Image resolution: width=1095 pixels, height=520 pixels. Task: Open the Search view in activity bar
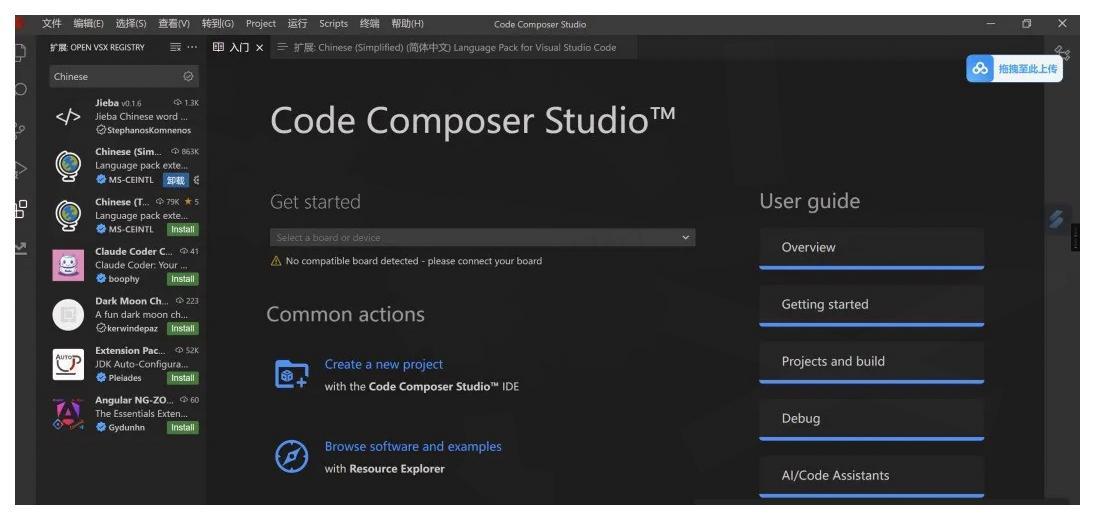21,89
